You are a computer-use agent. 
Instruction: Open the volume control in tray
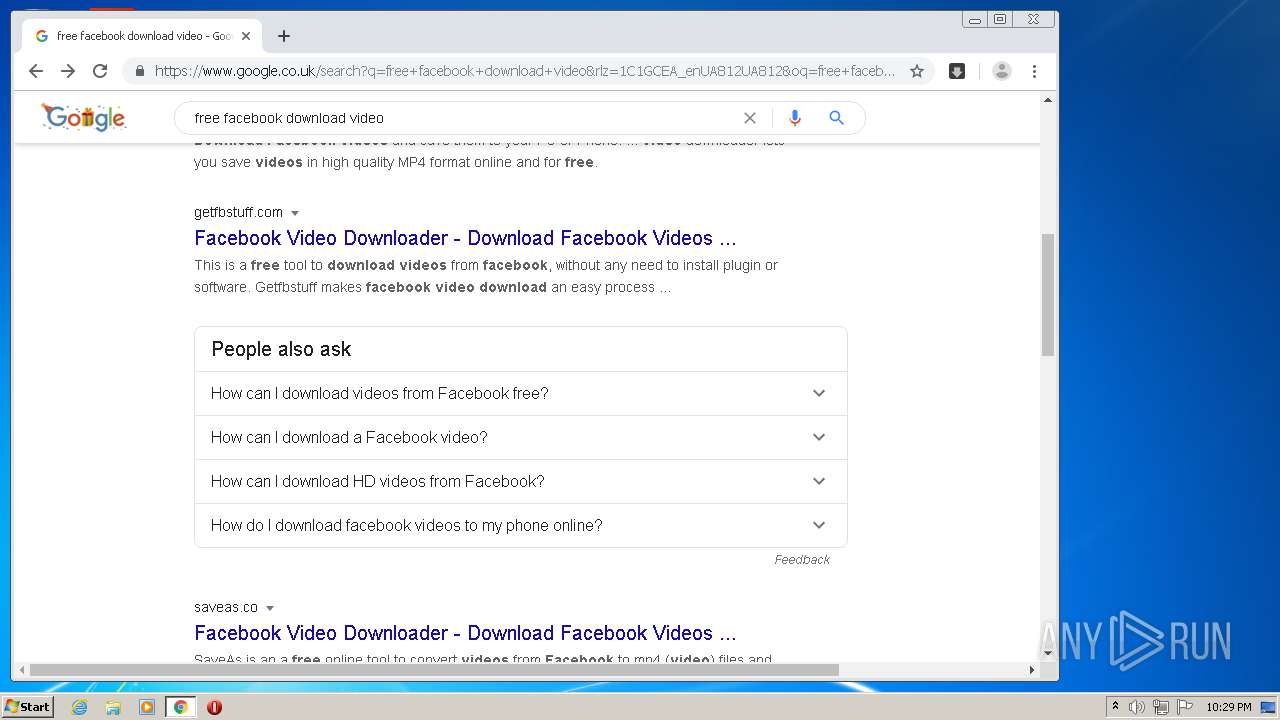point(1137,707)
